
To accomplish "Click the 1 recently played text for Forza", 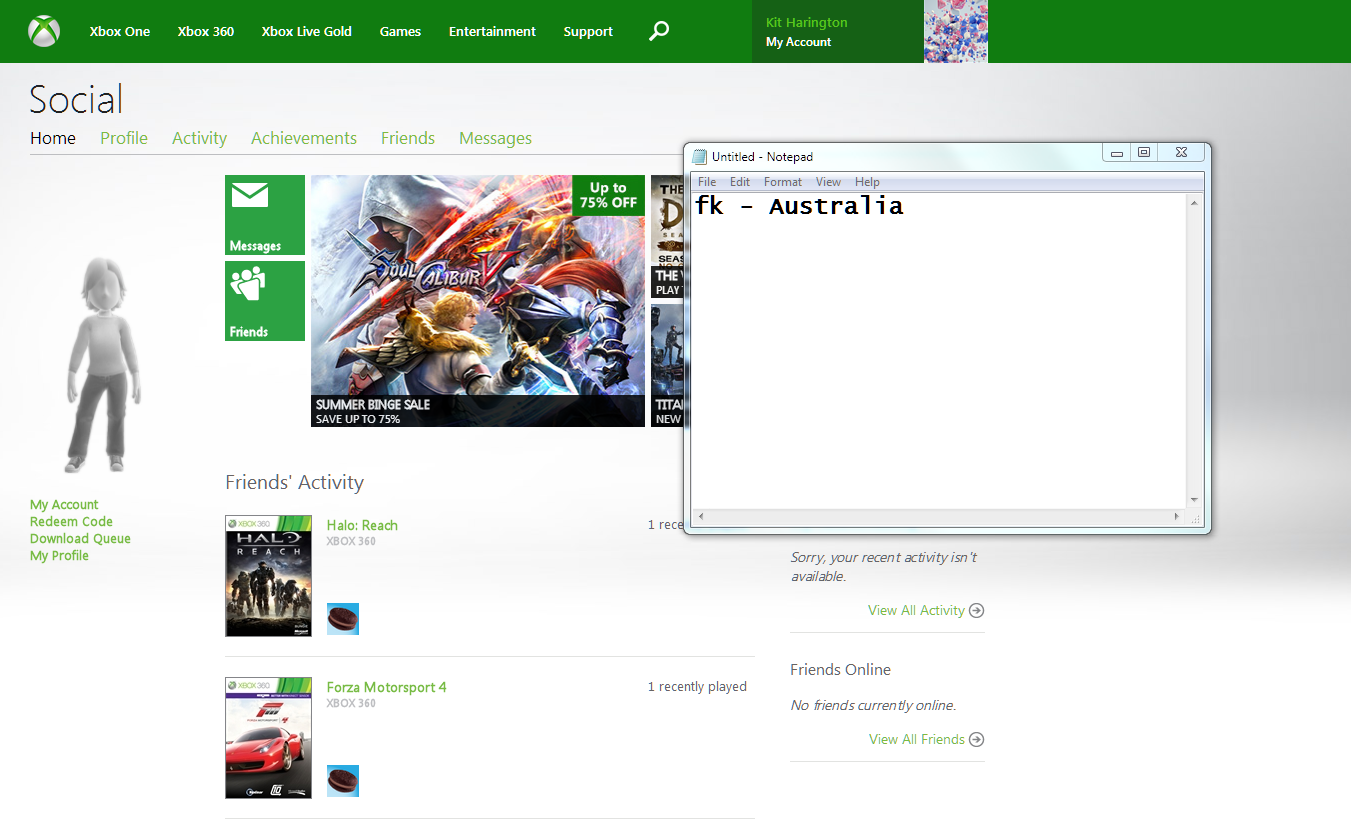I will pos(697,687).
